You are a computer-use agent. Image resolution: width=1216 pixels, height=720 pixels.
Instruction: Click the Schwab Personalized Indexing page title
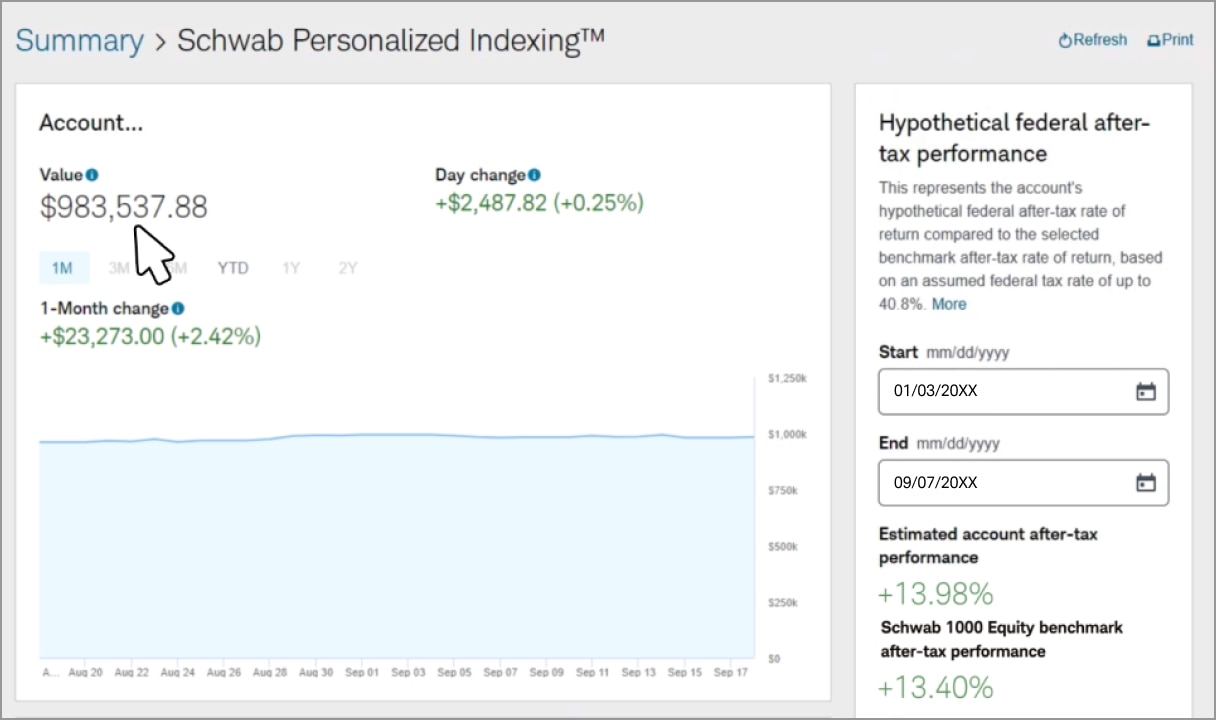[x=391, y=40]
